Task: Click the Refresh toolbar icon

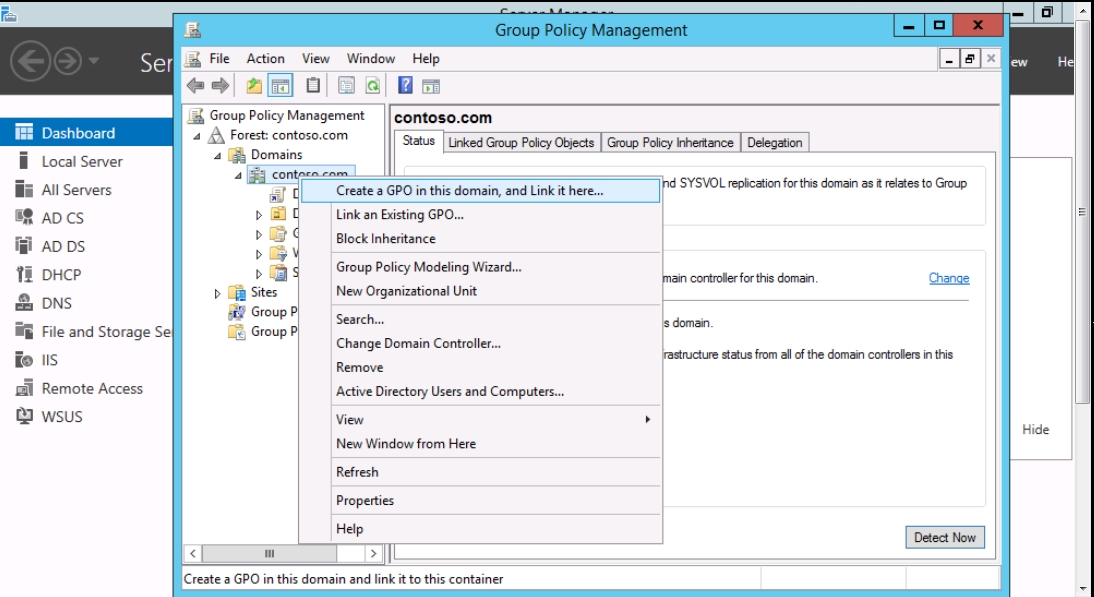Action: point(374,86)
